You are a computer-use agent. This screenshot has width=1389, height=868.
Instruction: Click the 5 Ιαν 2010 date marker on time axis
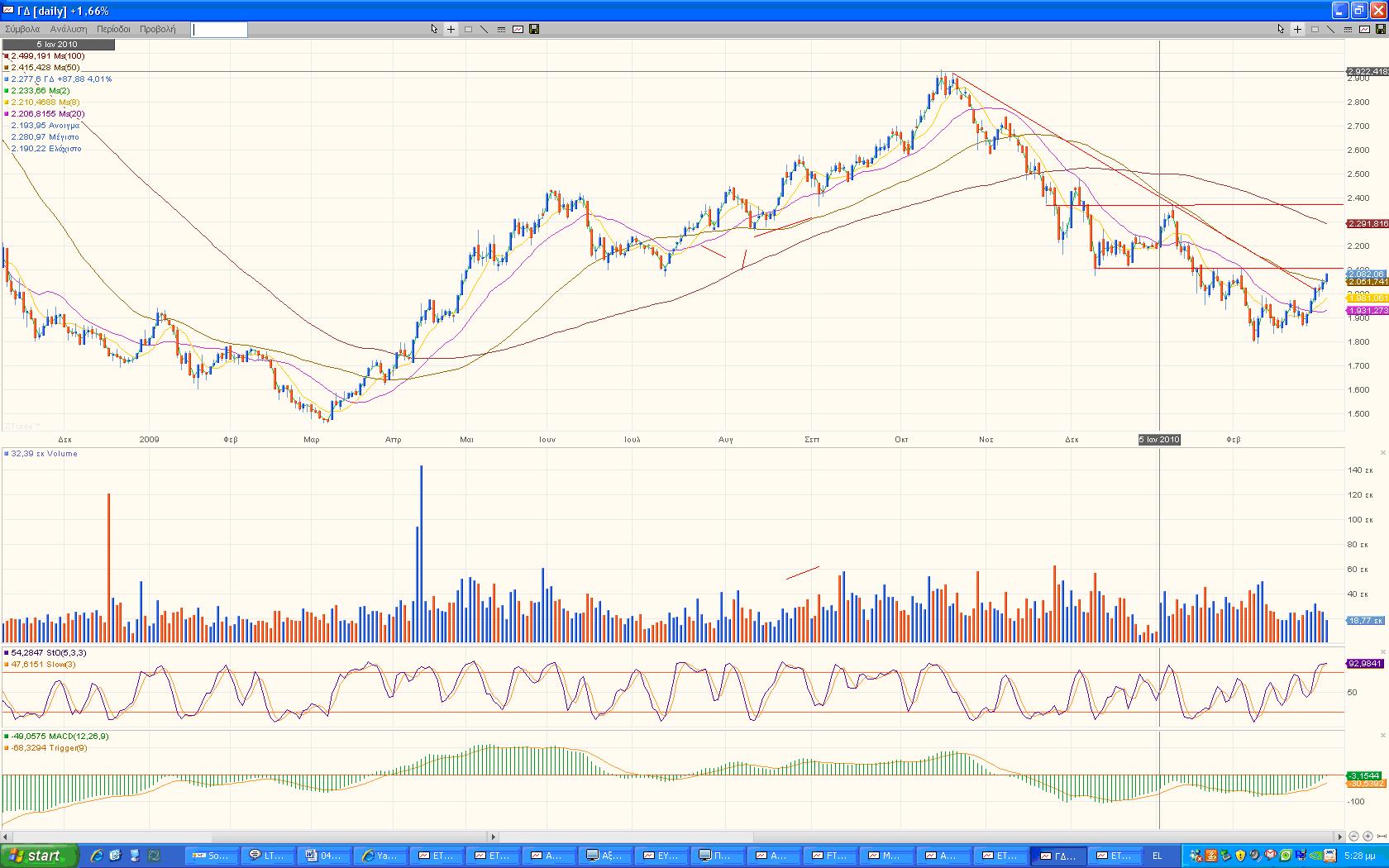click(1159, 440)
